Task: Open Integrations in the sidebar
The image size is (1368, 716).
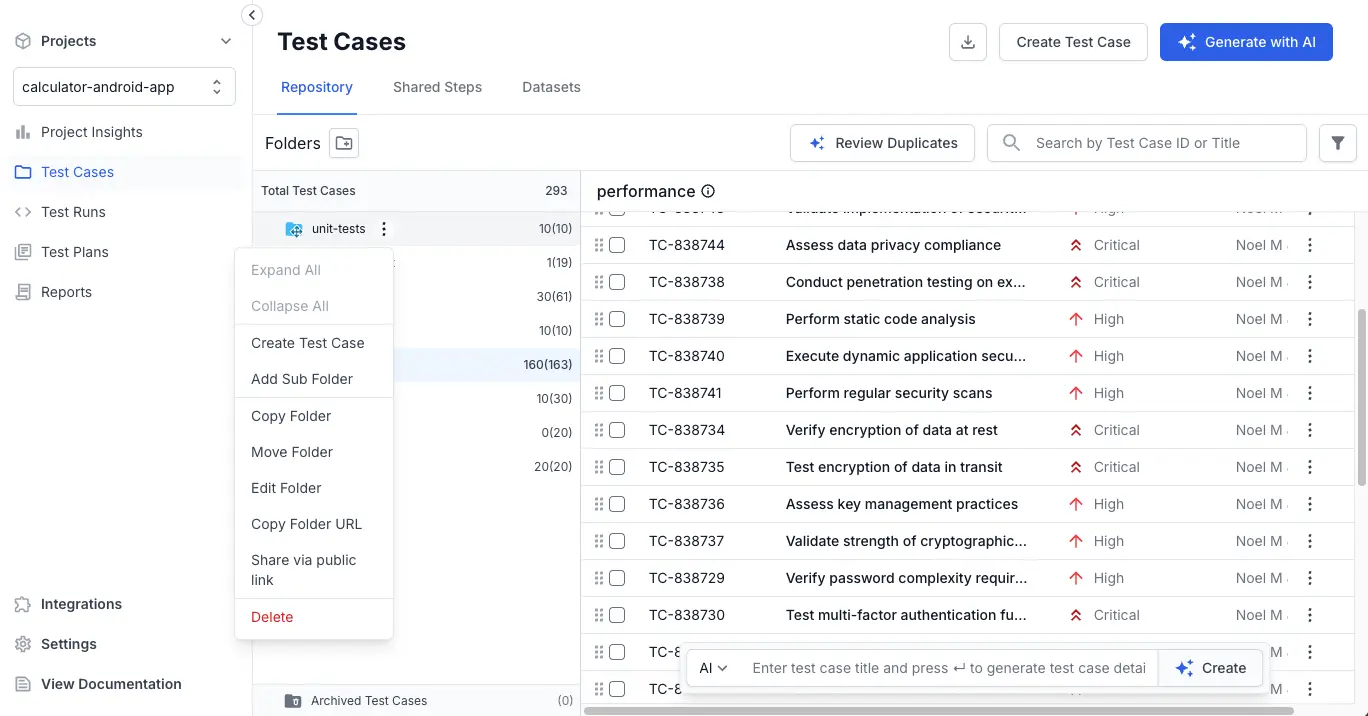Action: (x=81, y=604)
